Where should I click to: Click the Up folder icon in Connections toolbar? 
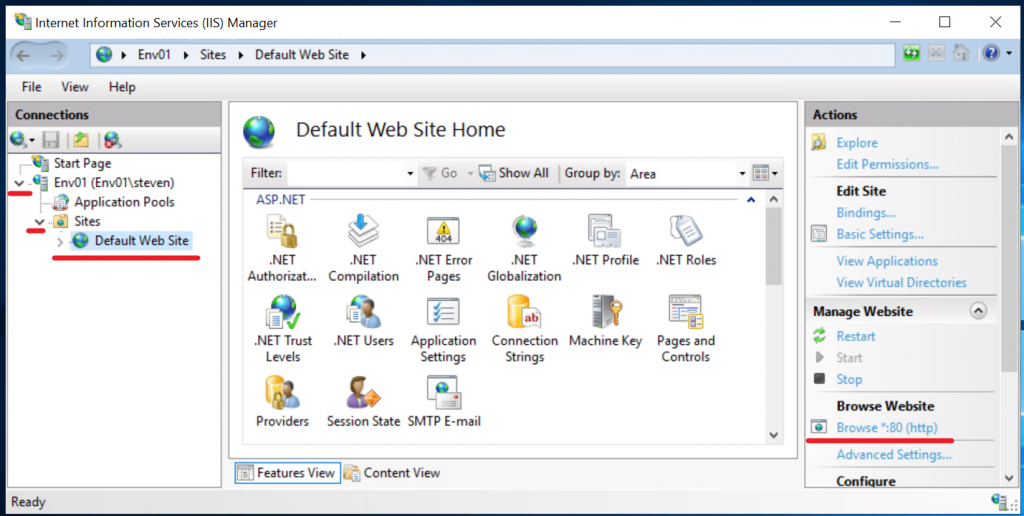(80, 140)
